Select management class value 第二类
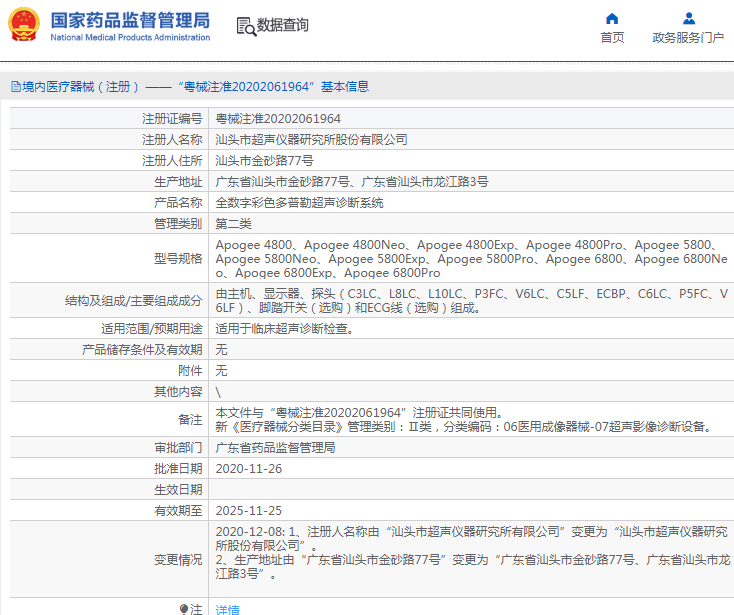 (234, 224)
